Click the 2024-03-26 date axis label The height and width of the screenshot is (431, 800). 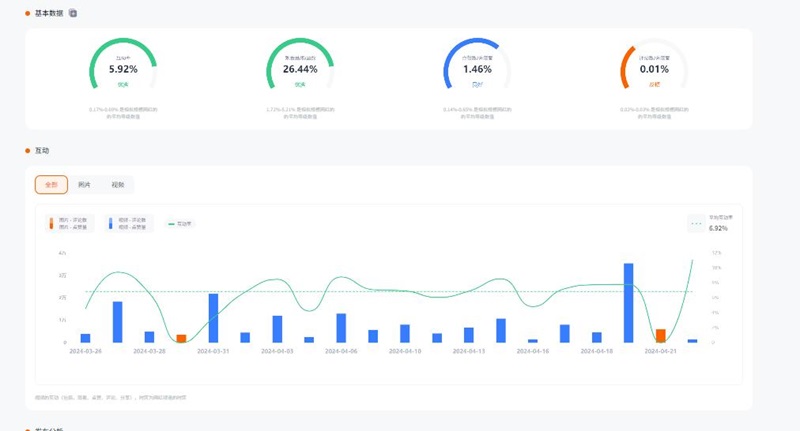click(x=85, y=351)
